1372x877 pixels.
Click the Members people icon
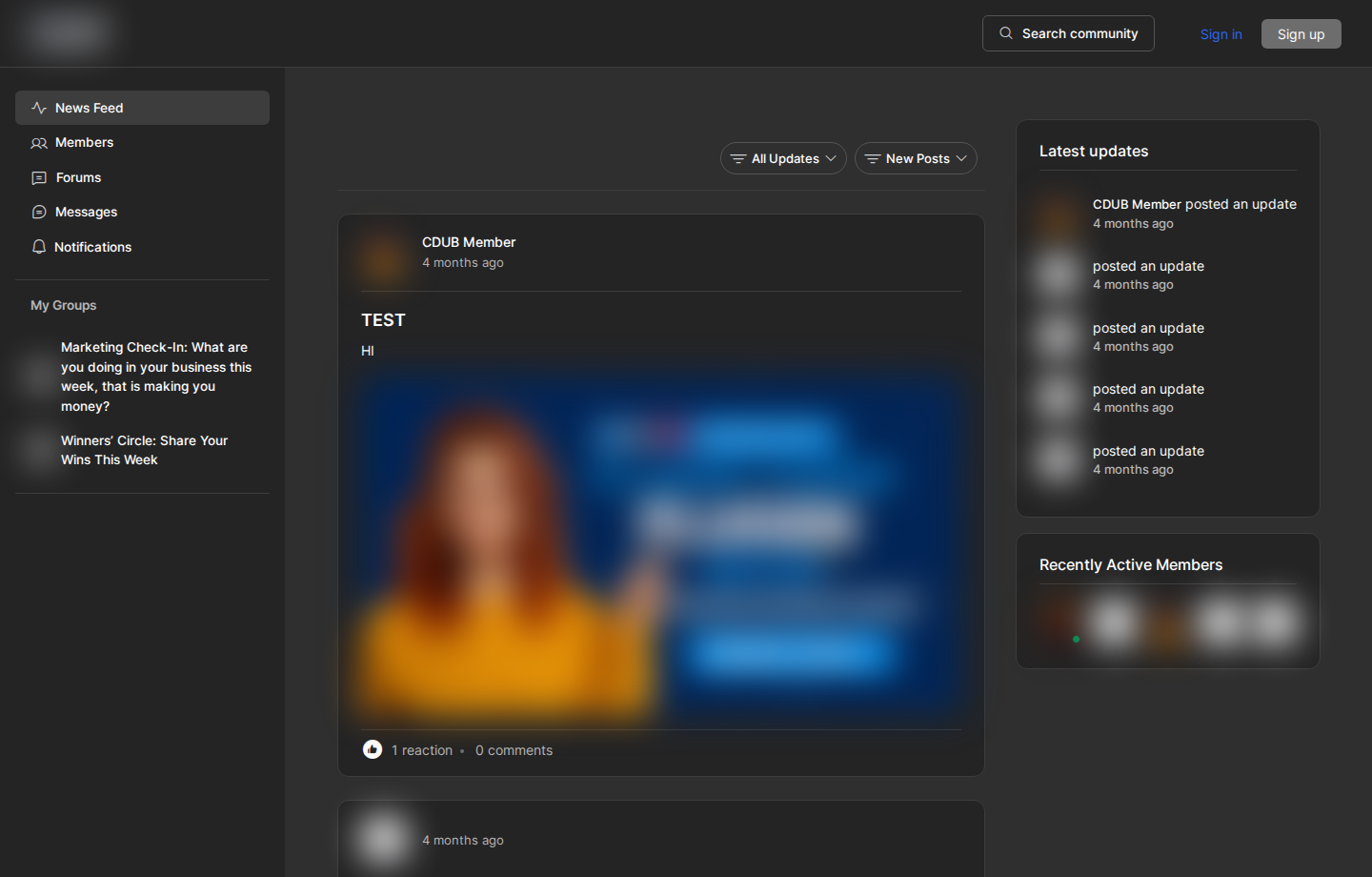(x=39, y=143)
